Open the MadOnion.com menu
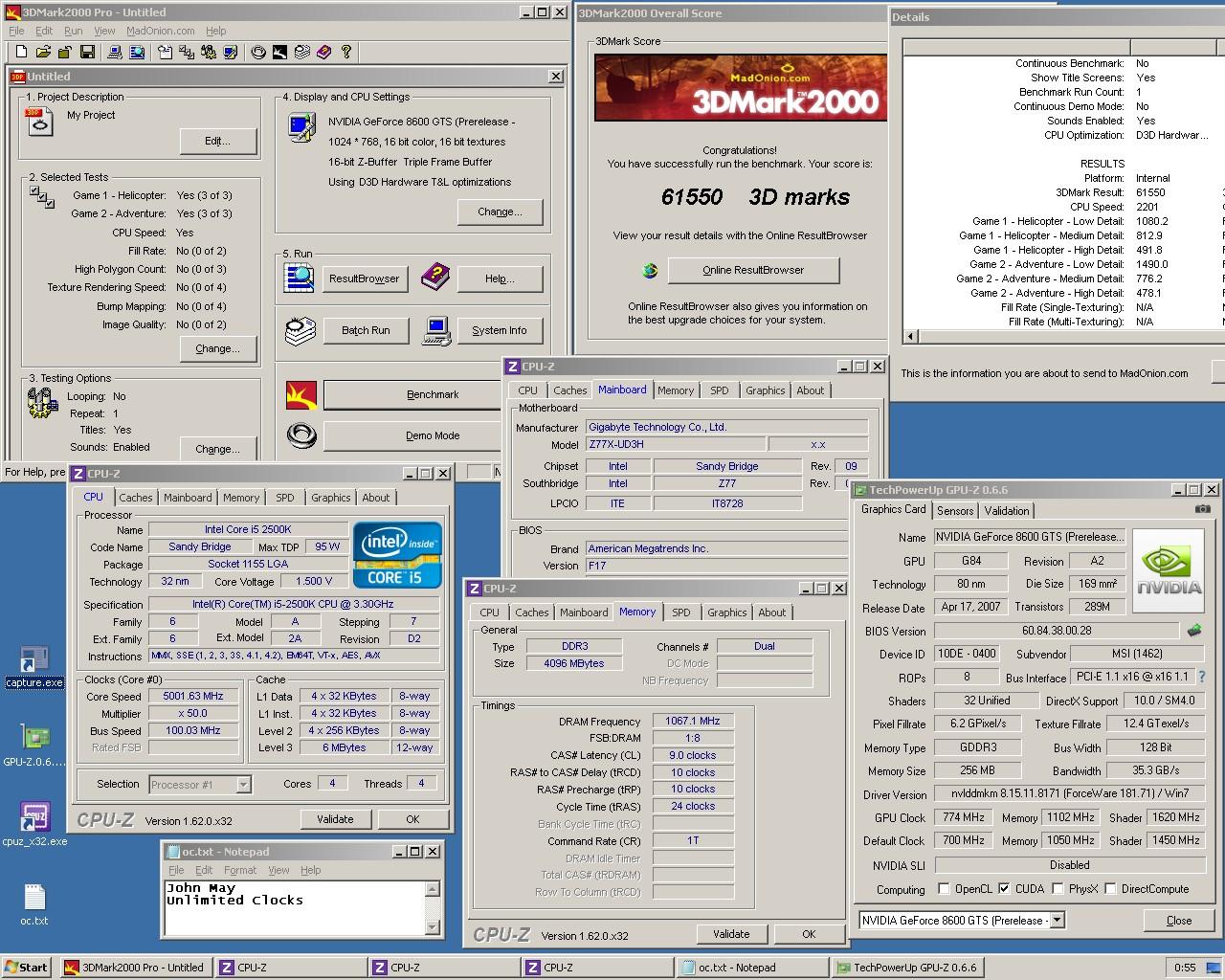1225x980 pixels. (x=161, y=31)
